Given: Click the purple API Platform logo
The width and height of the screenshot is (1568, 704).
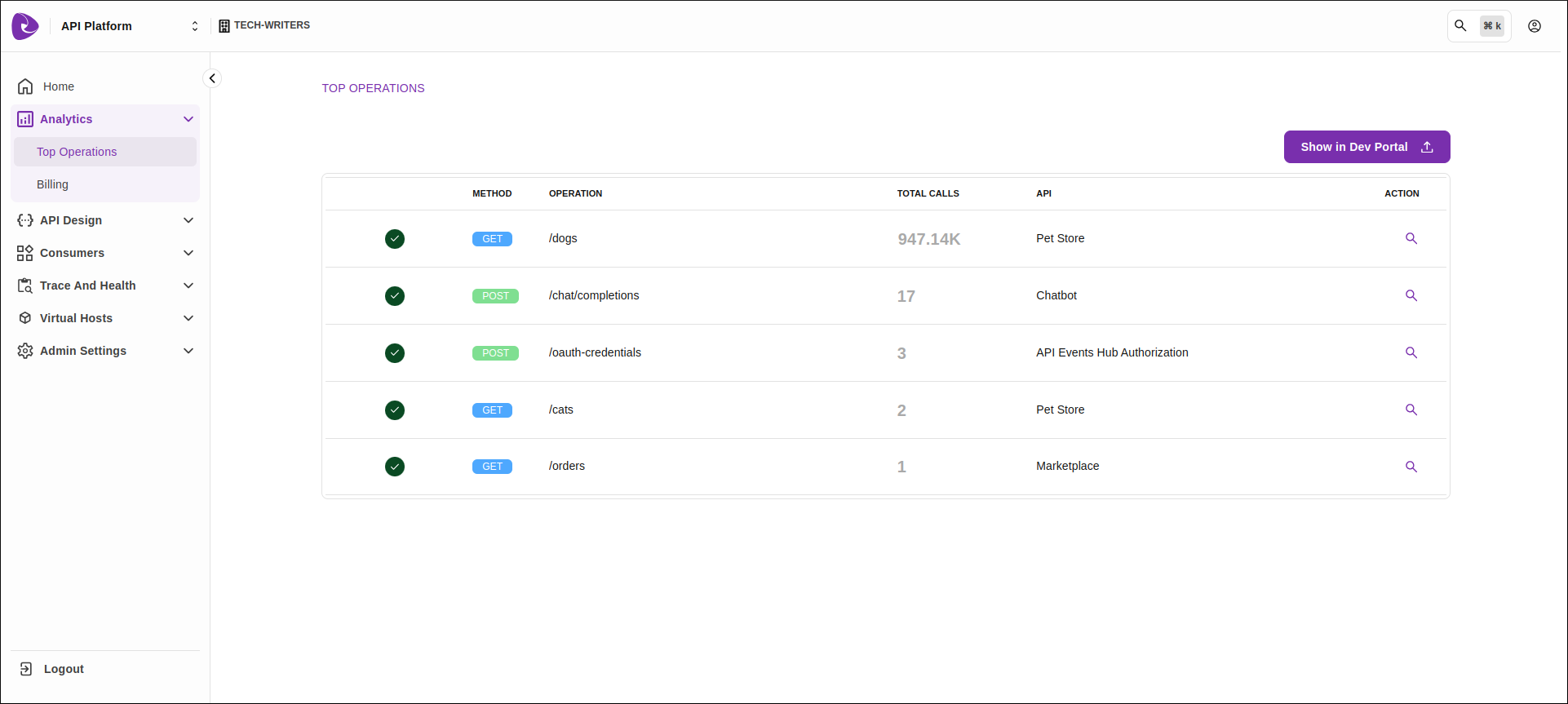Looking at the screenshot, I should pyautogui.click(x=25, y=26).
